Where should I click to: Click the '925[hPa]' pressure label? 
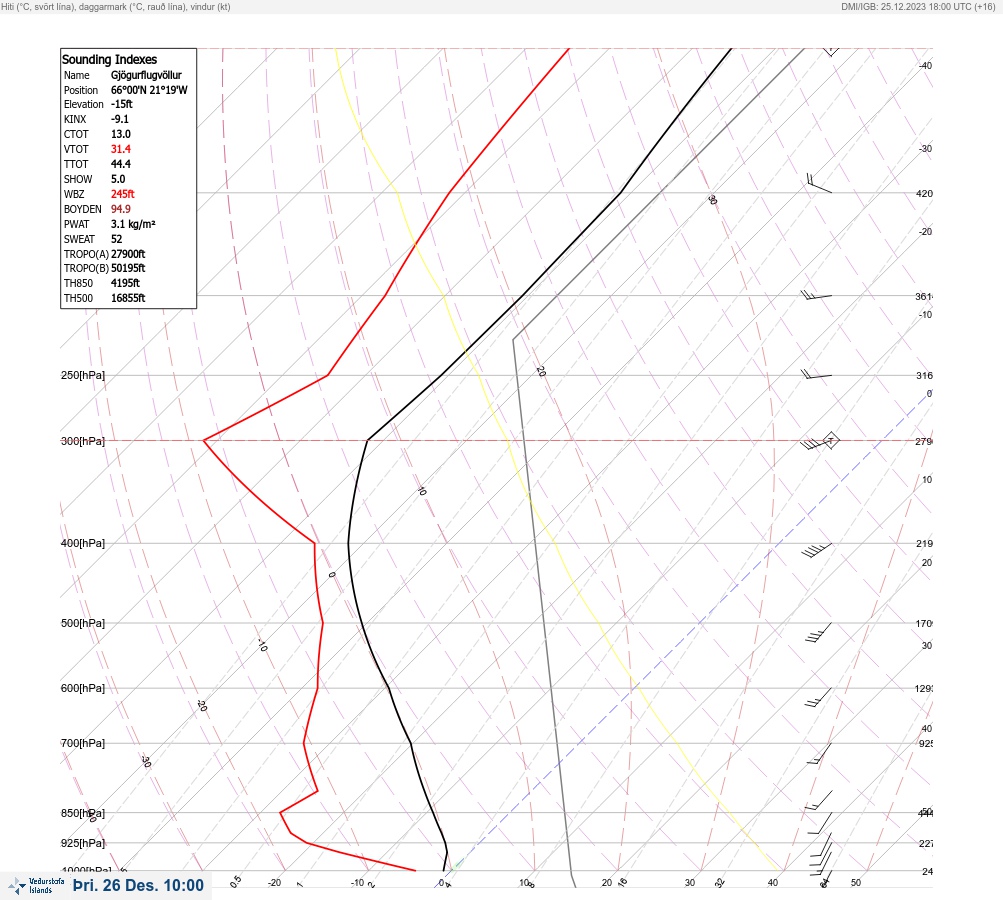83,843
